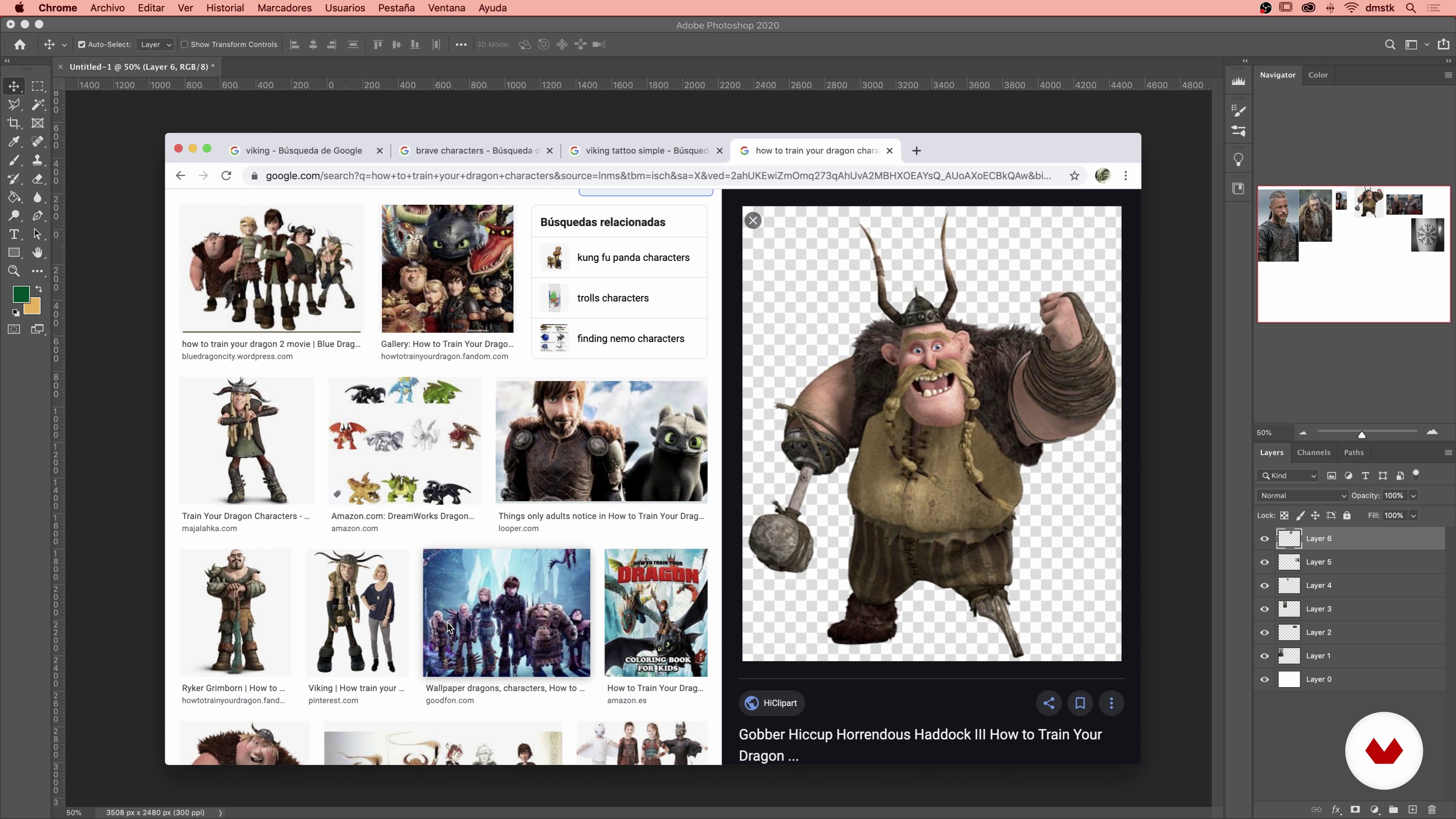Hide Layer 2 visibility eye
The height and width of the screenshot is (819, 1456).
(1265, 632)
